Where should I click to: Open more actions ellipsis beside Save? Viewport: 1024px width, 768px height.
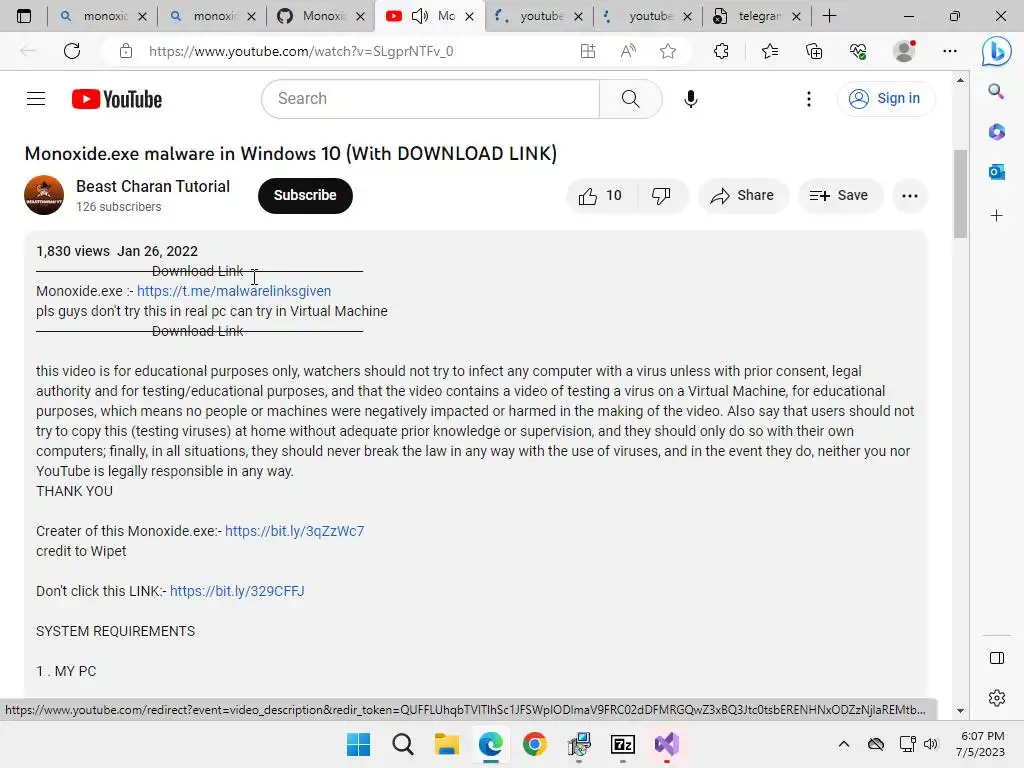(x=910, y=196)
